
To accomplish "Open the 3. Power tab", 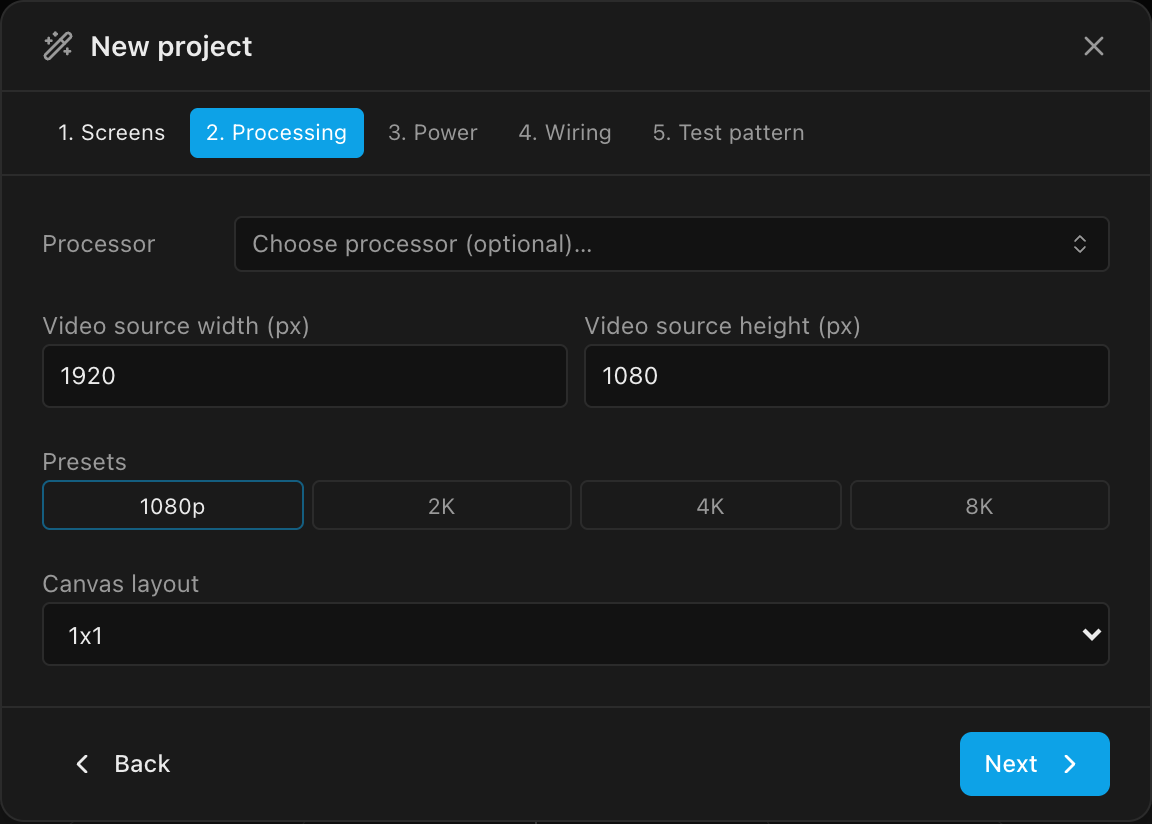I will click(x=433, y=133).
